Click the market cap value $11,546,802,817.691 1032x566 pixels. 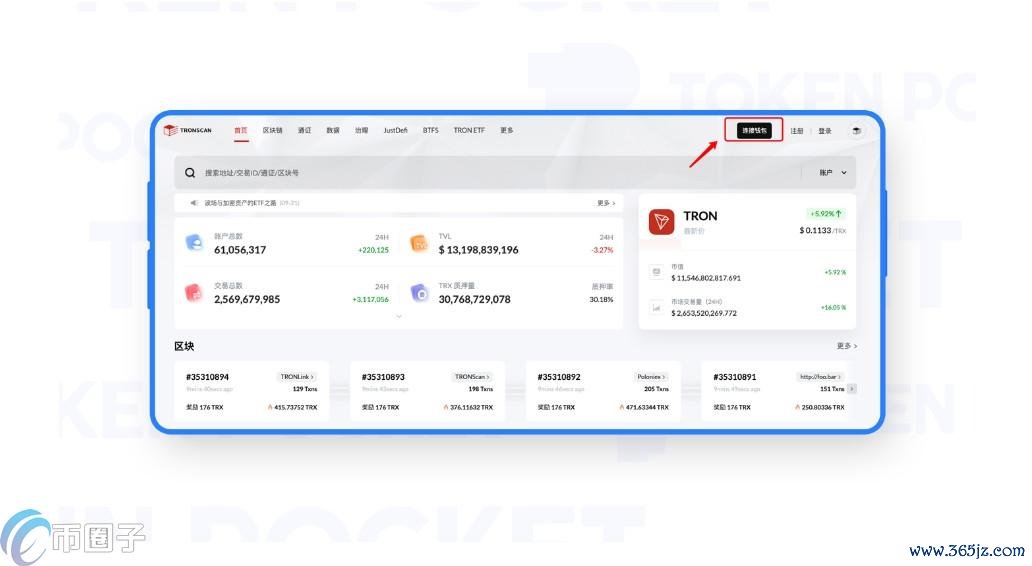706,278
